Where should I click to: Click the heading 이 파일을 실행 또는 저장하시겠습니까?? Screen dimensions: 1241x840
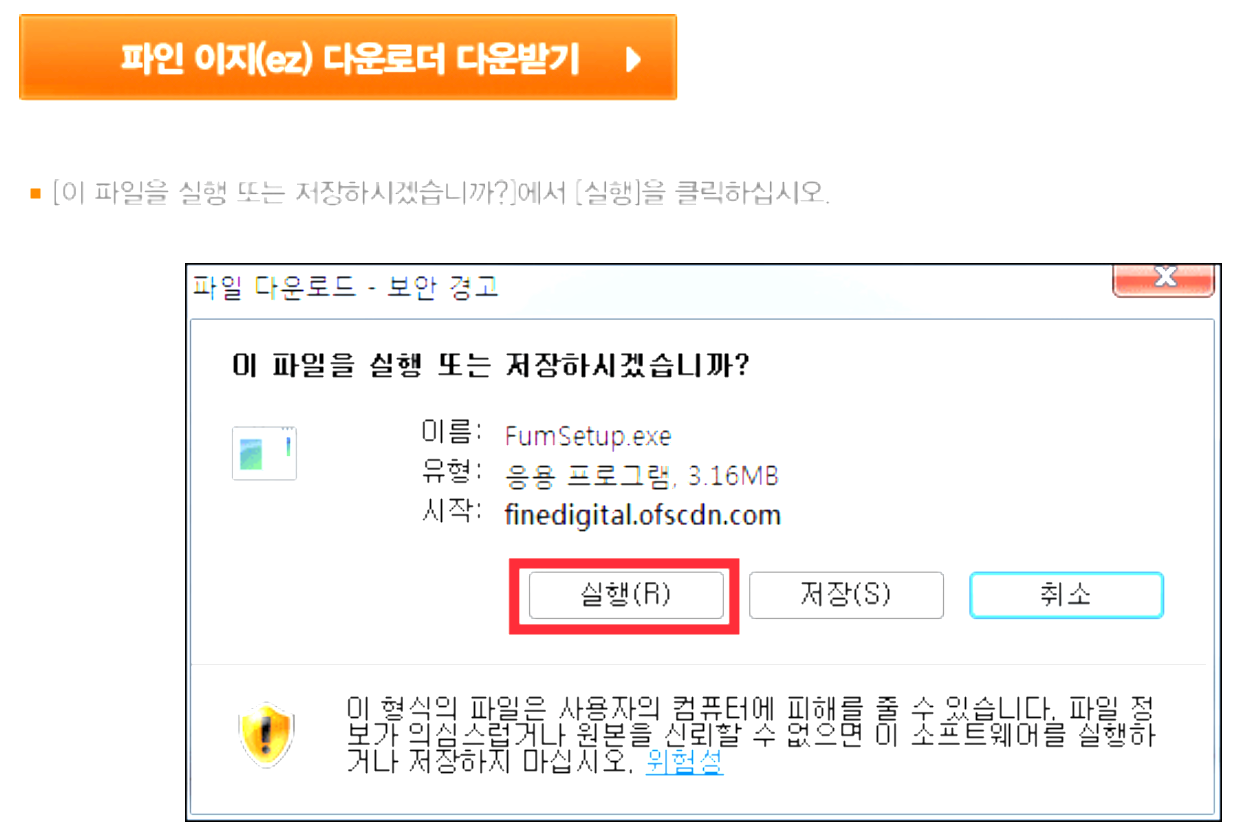click(491, 367)
